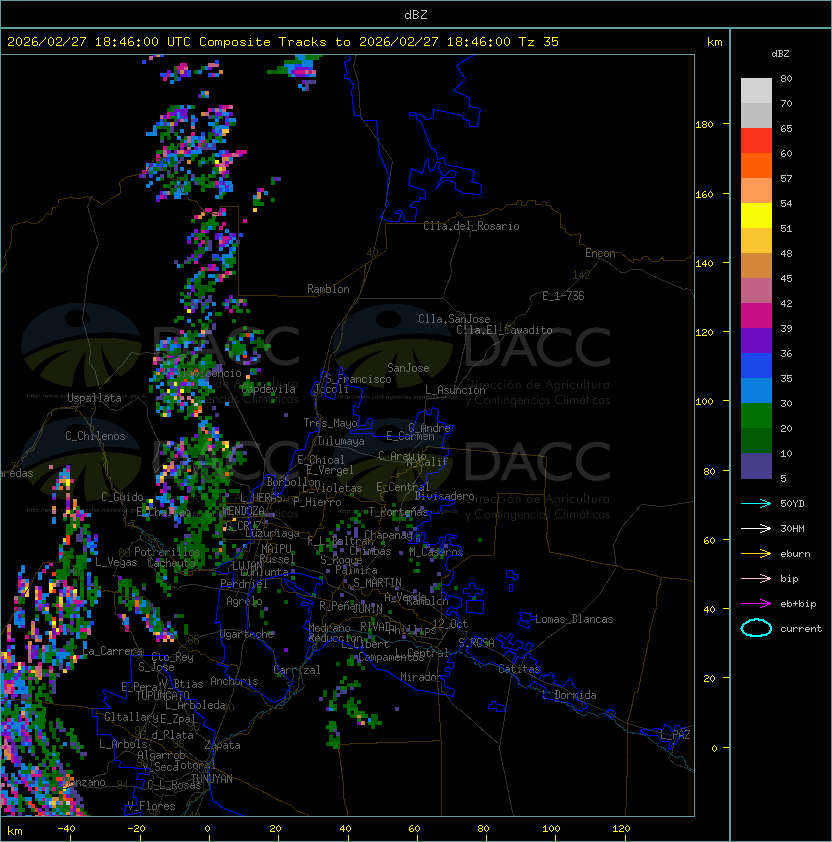
Task: Pick the purple swatch between 39 and 36 dBZ
Action: (756, 340)
